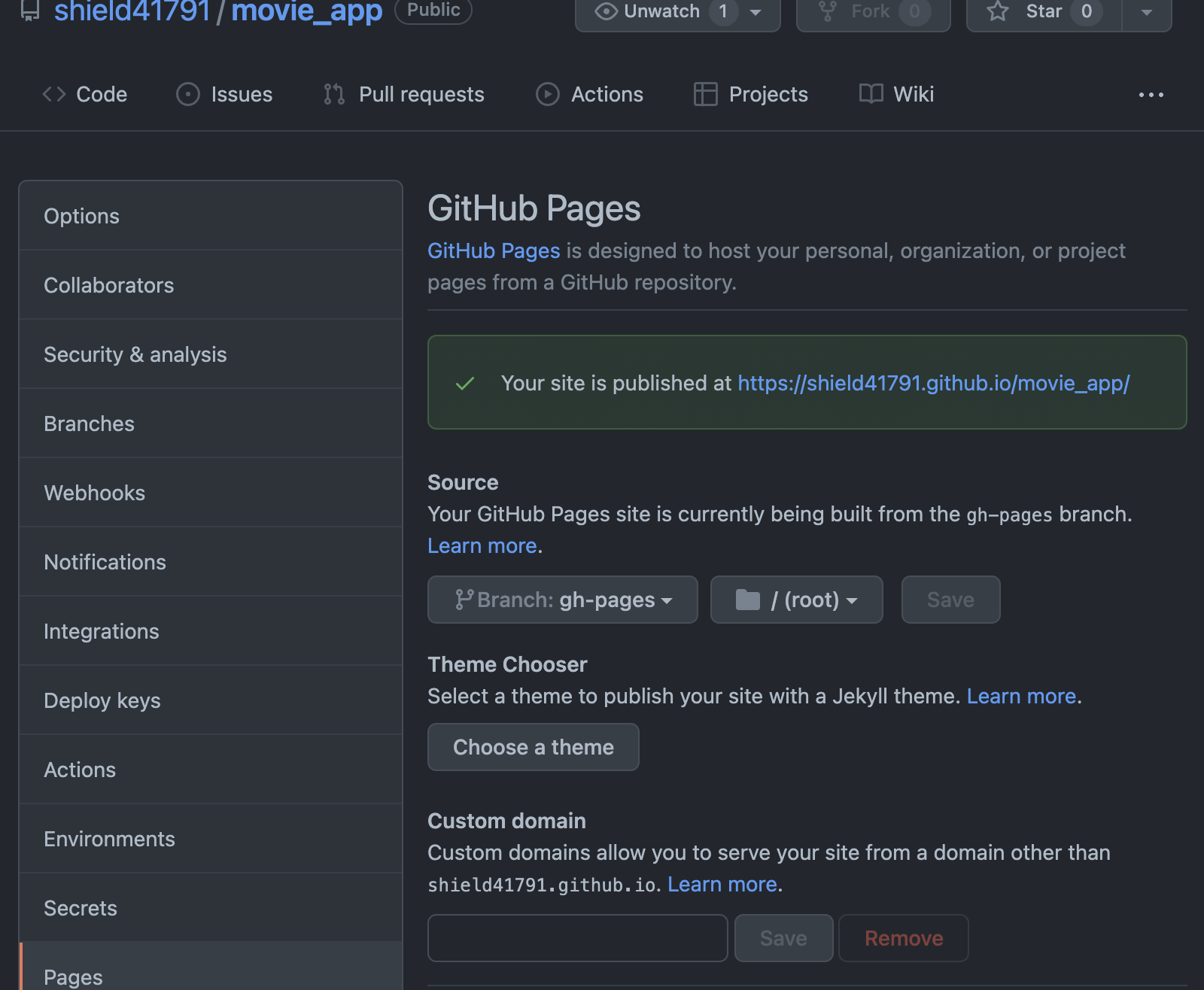Click the Code brackets icon
This screenshot has height=990, width=1204.
[x=54, y=94]
